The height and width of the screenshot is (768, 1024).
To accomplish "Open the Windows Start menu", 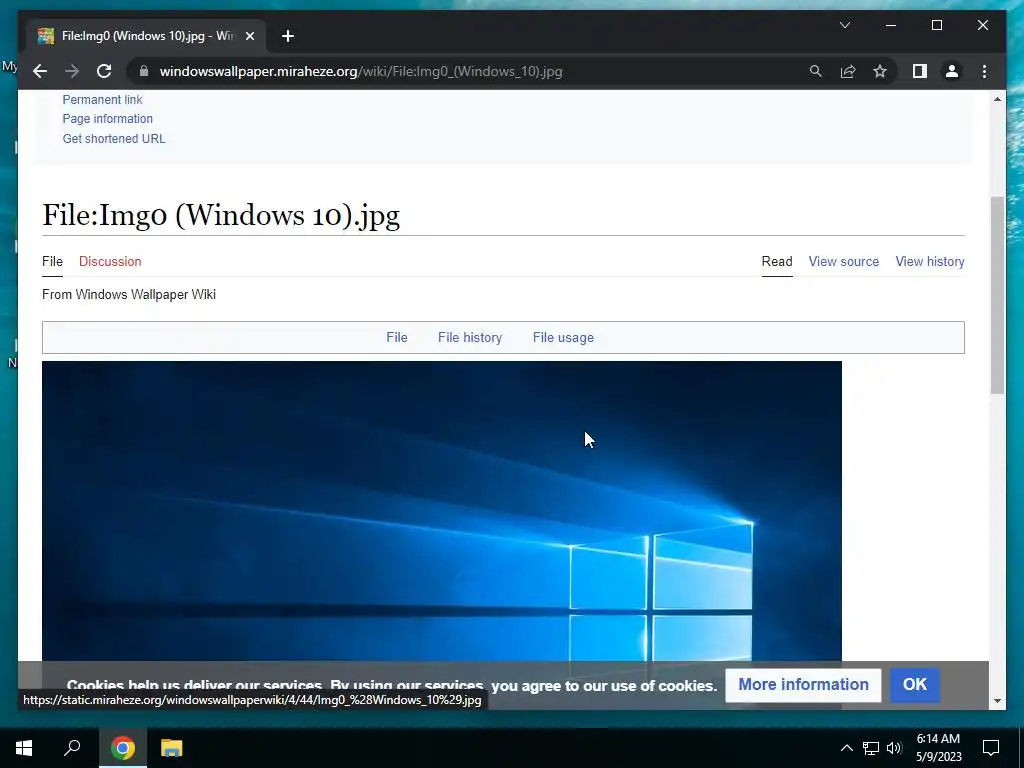I will click(x=24, y=748).
